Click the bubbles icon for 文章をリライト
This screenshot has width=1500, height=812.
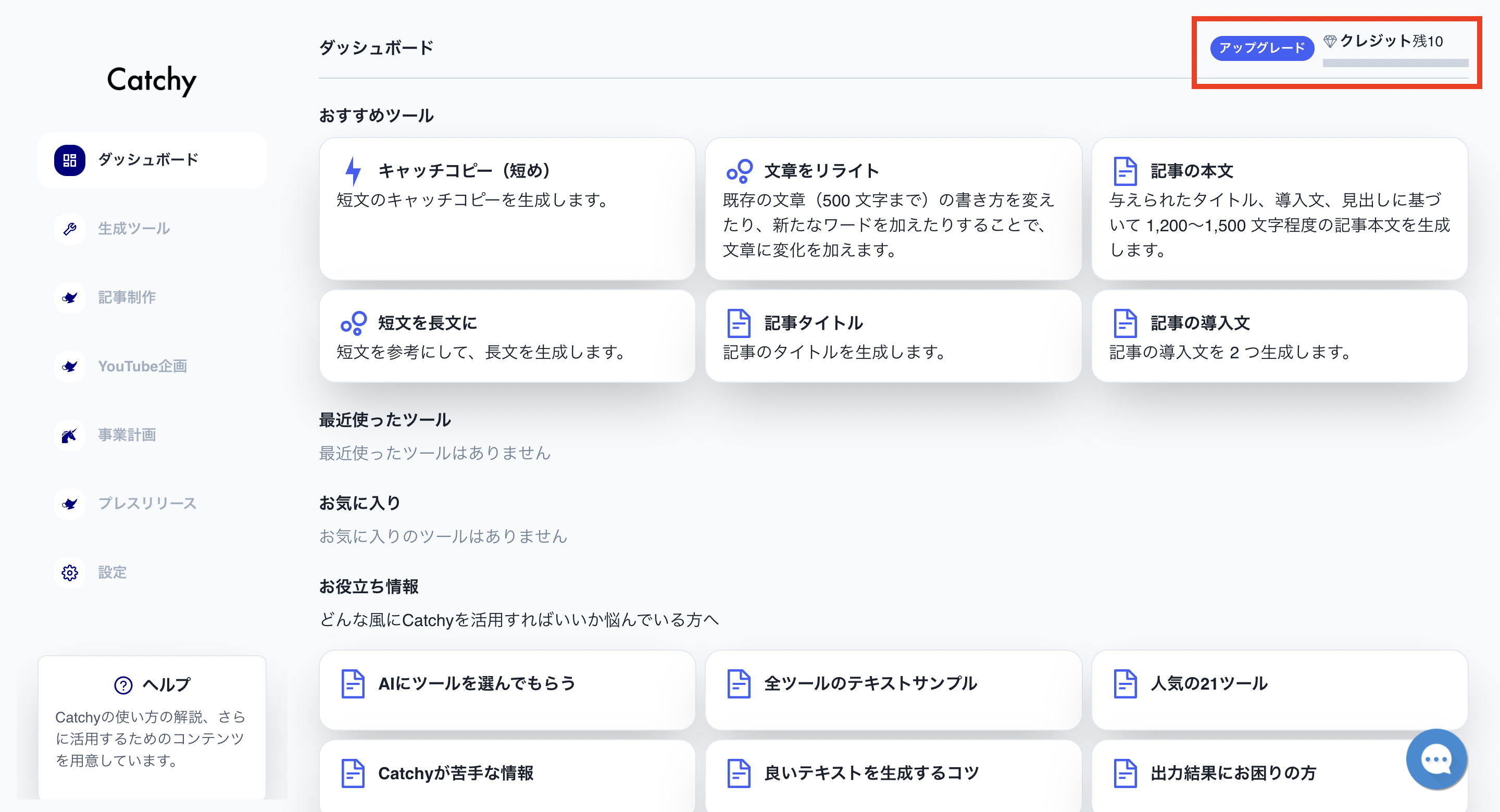(x=739, y=171)
